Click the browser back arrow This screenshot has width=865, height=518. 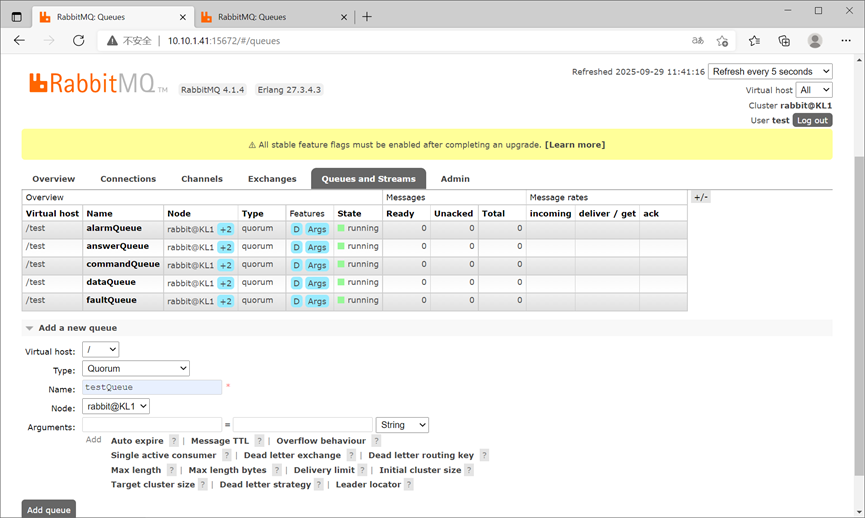point(19,40)
